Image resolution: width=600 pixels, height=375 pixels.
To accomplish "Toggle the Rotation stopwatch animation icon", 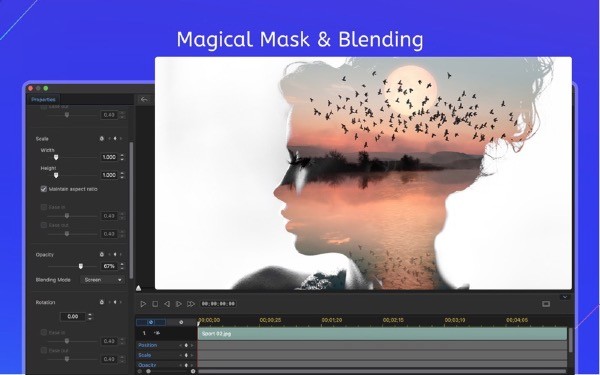I will tap(102, 302).
